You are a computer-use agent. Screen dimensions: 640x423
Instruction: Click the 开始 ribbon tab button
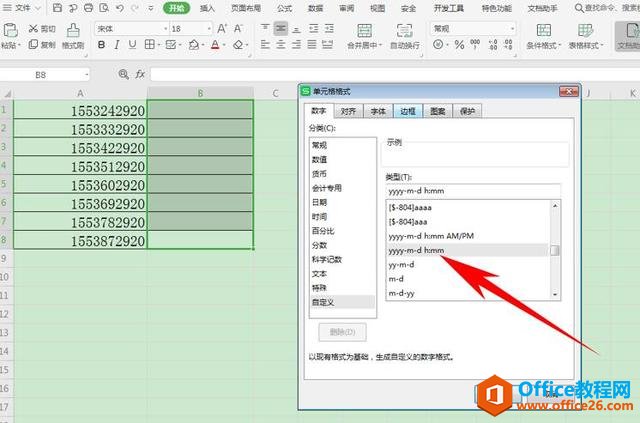pyautogui.click(x=176, y=8)
